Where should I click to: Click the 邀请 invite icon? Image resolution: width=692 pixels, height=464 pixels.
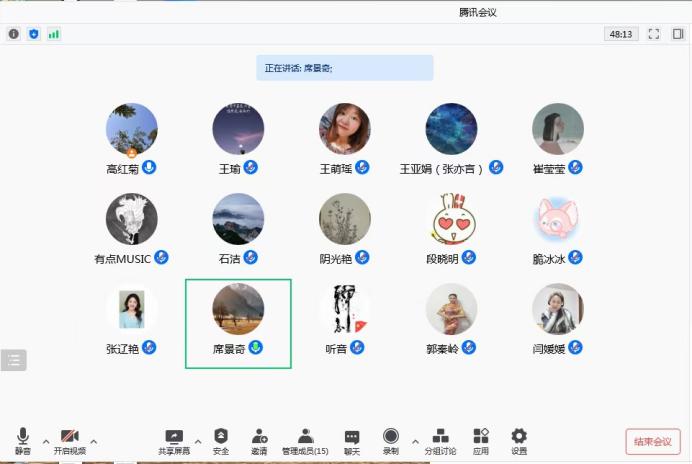click(x=259, y=440)
